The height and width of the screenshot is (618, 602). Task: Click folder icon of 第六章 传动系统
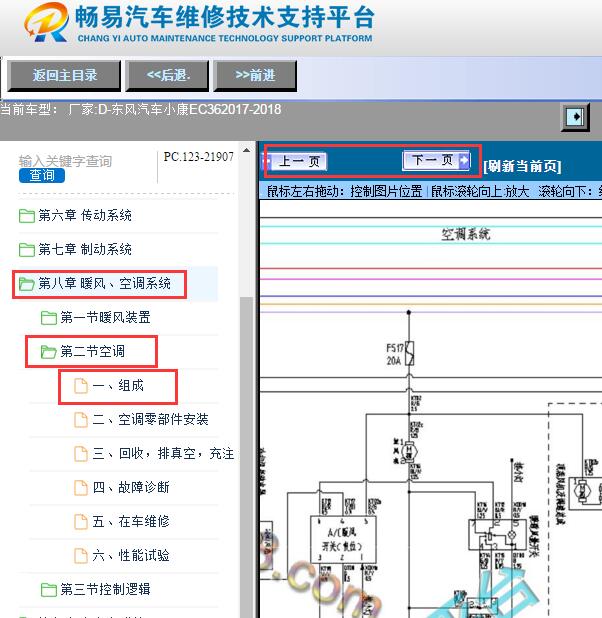27,216
